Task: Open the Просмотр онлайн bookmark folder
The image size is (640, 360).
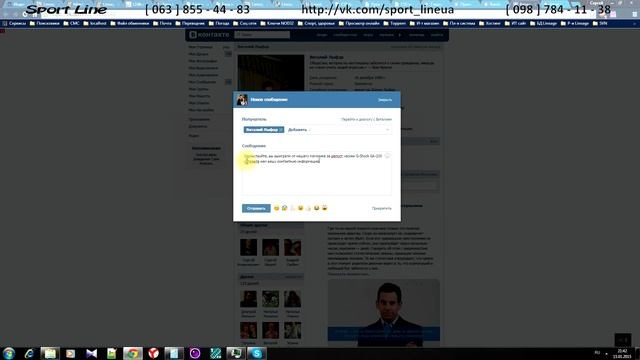Action: coord(359,24)
